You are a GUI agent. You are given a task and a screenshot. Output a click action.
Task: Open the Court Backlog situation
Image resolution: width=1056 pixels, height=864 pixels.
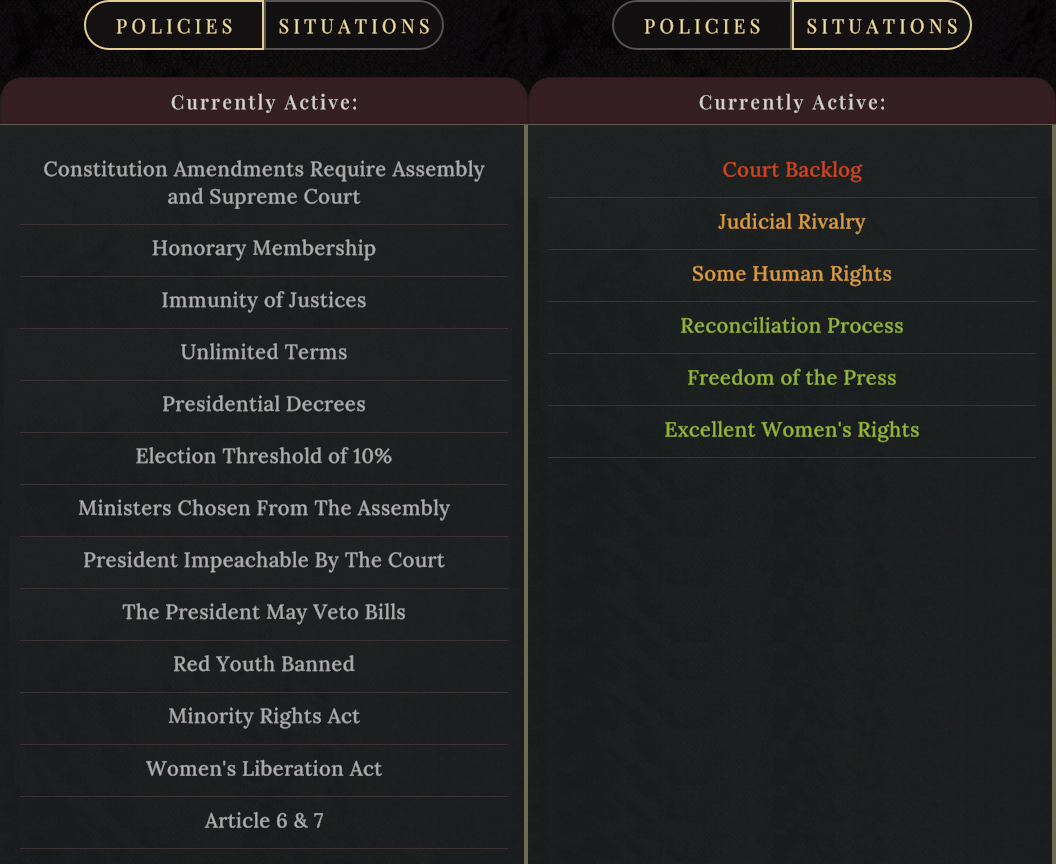pos(792,170)
